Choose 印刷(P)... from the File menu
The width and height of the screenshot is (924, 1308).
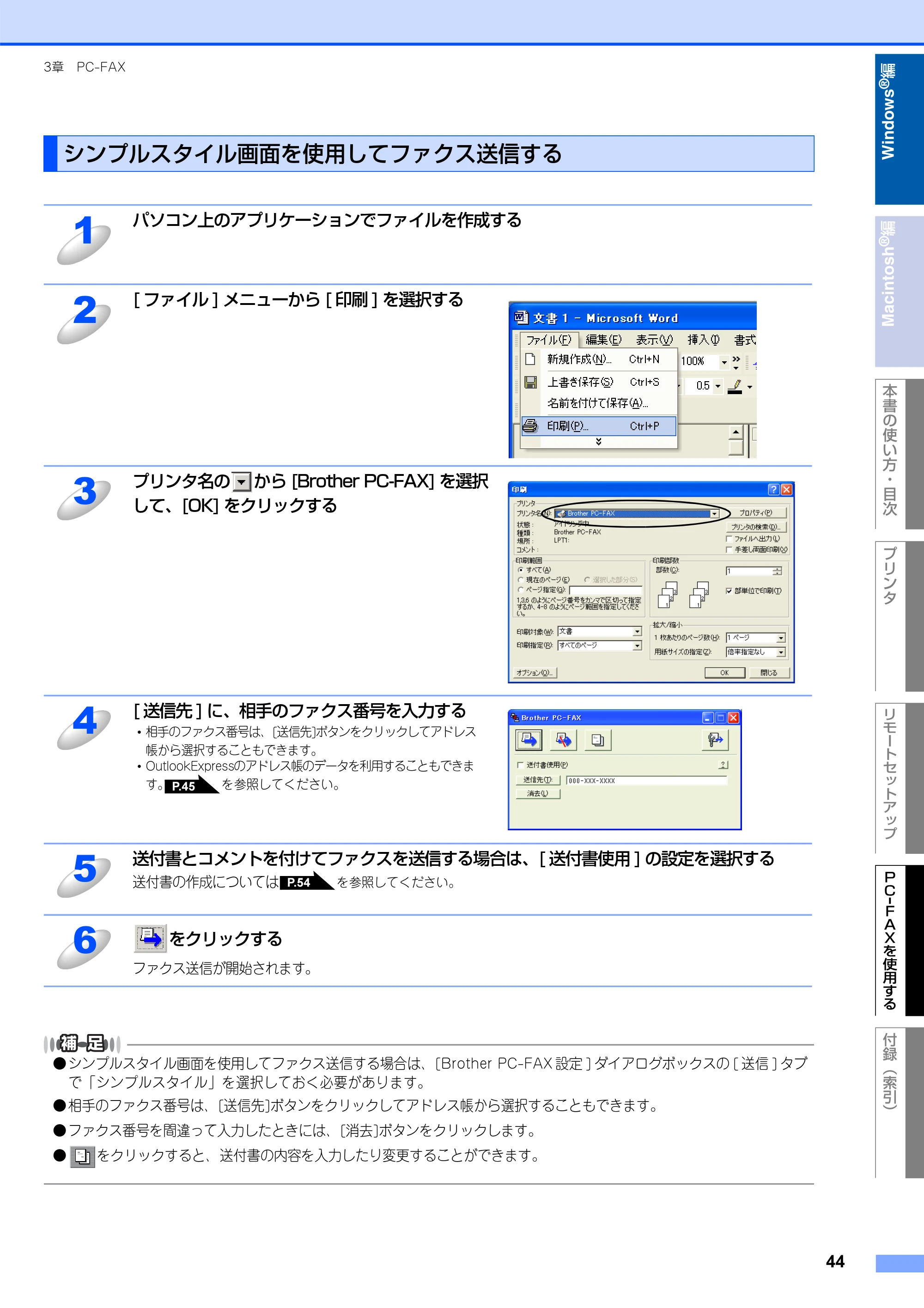point(599,426)
